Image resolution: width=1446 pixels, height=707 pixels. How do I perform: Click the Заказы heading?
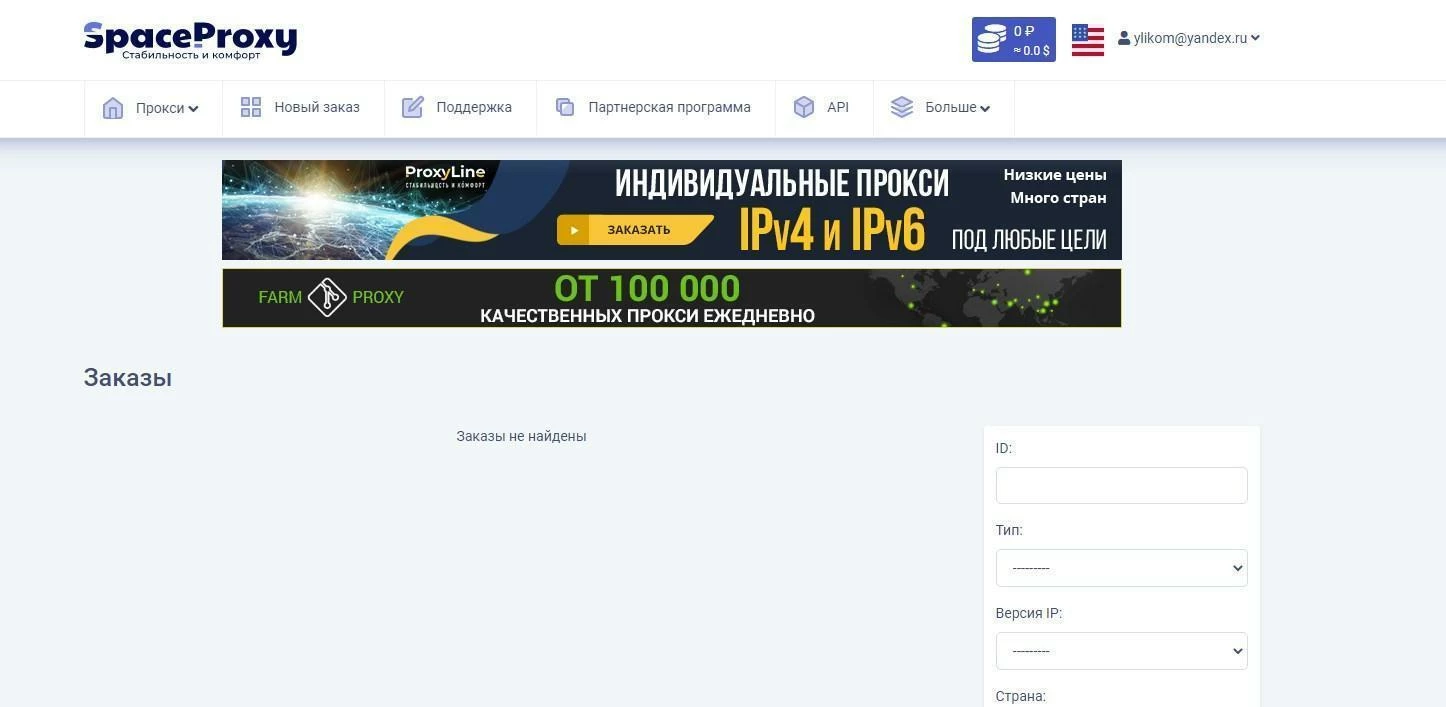pyautogui.click(x=128, y=378)
